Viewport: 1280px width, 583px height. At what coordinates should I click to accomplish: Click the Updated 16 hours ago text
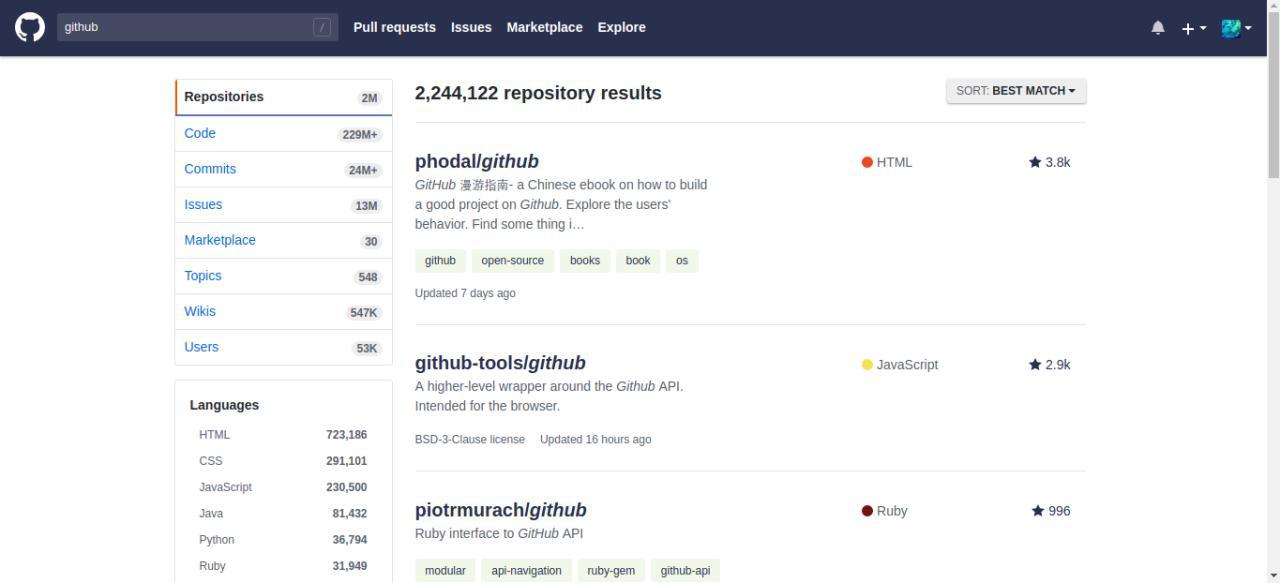pos(596,439)
